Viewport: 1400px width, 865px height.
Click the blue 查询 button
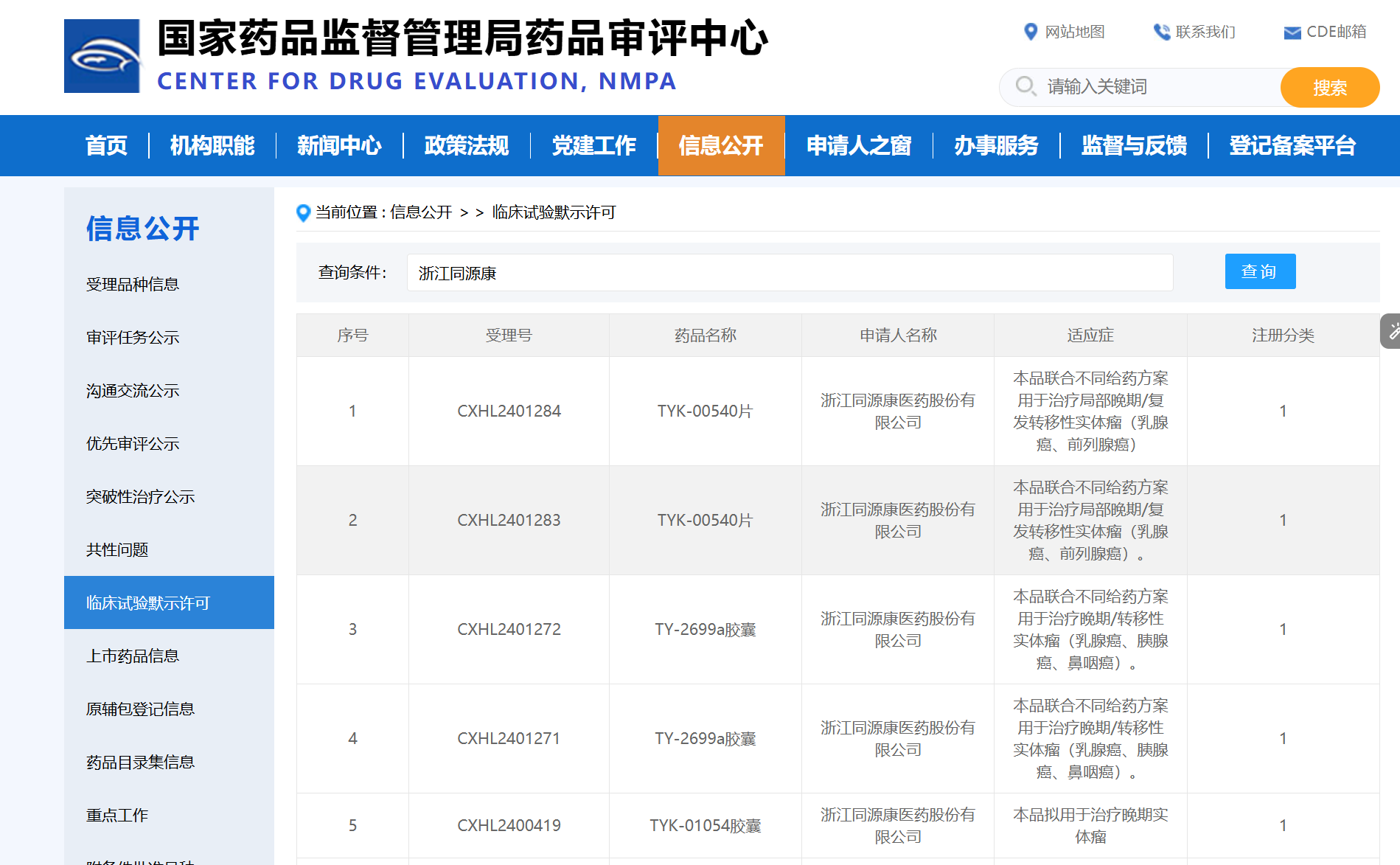pyautogui.click(x=1260, y=271)
